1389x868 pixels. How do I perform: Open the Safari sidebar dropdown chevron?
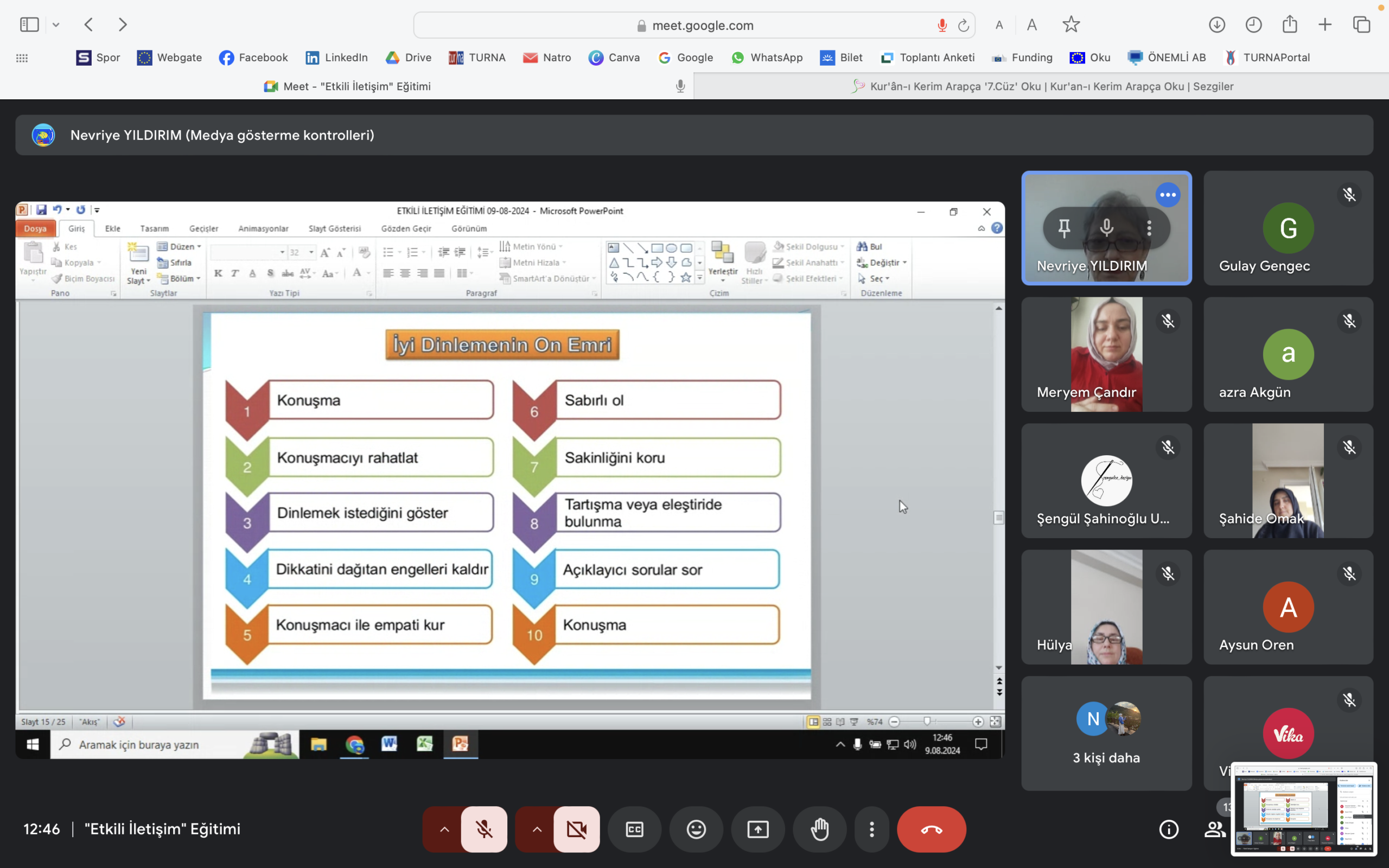(x=56, y=25)
